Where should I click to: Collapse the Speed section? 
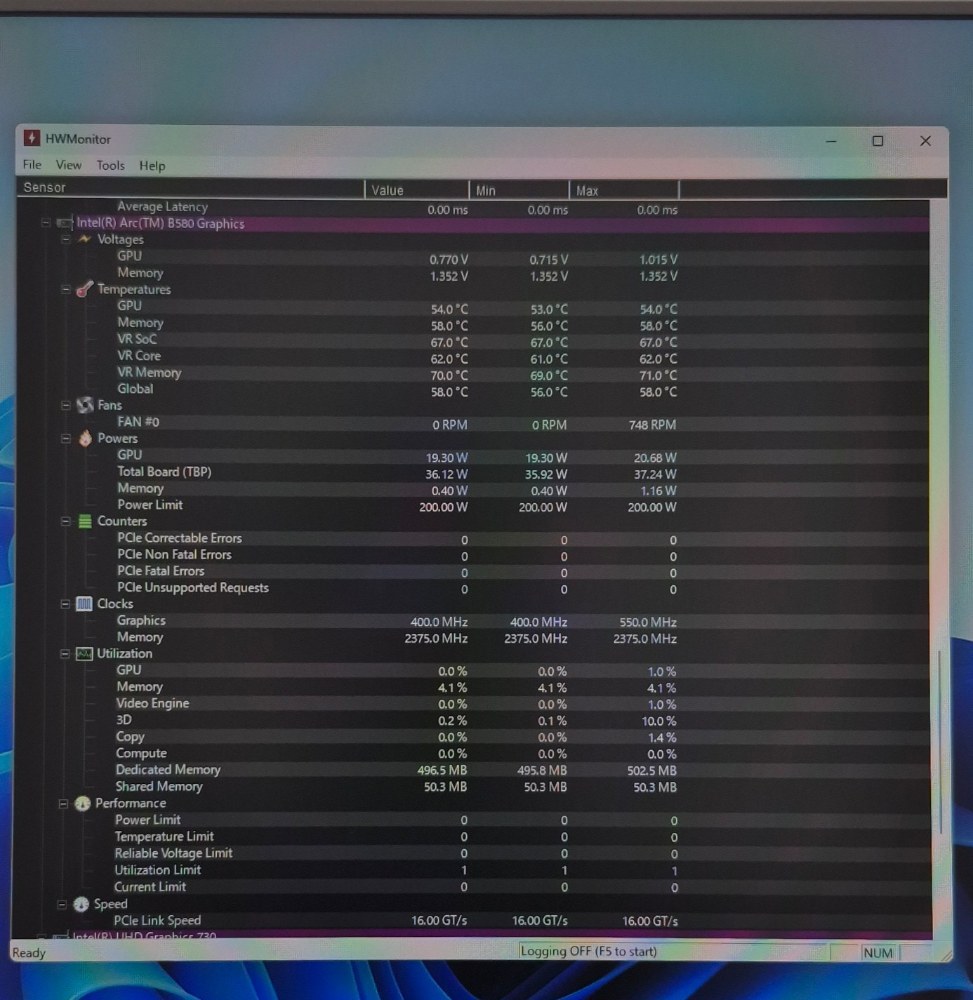(62, 904)
